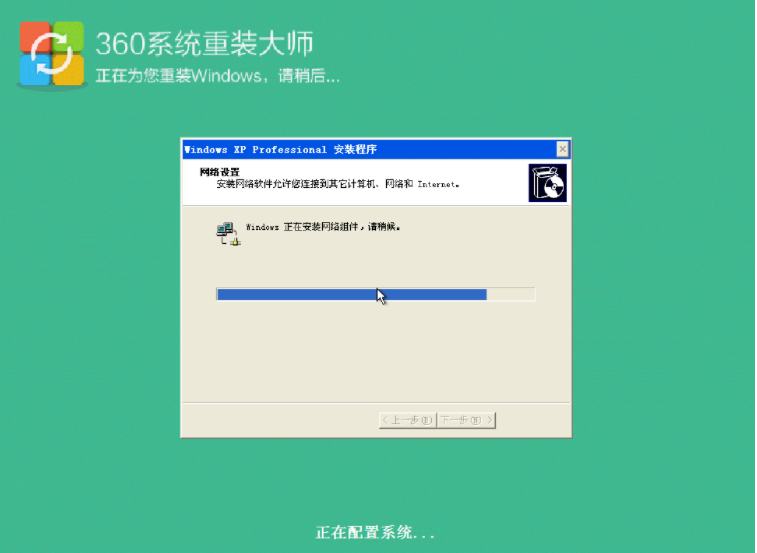
Task: Close the Windows XP Professional setup dialog
Action: (562, 150)
